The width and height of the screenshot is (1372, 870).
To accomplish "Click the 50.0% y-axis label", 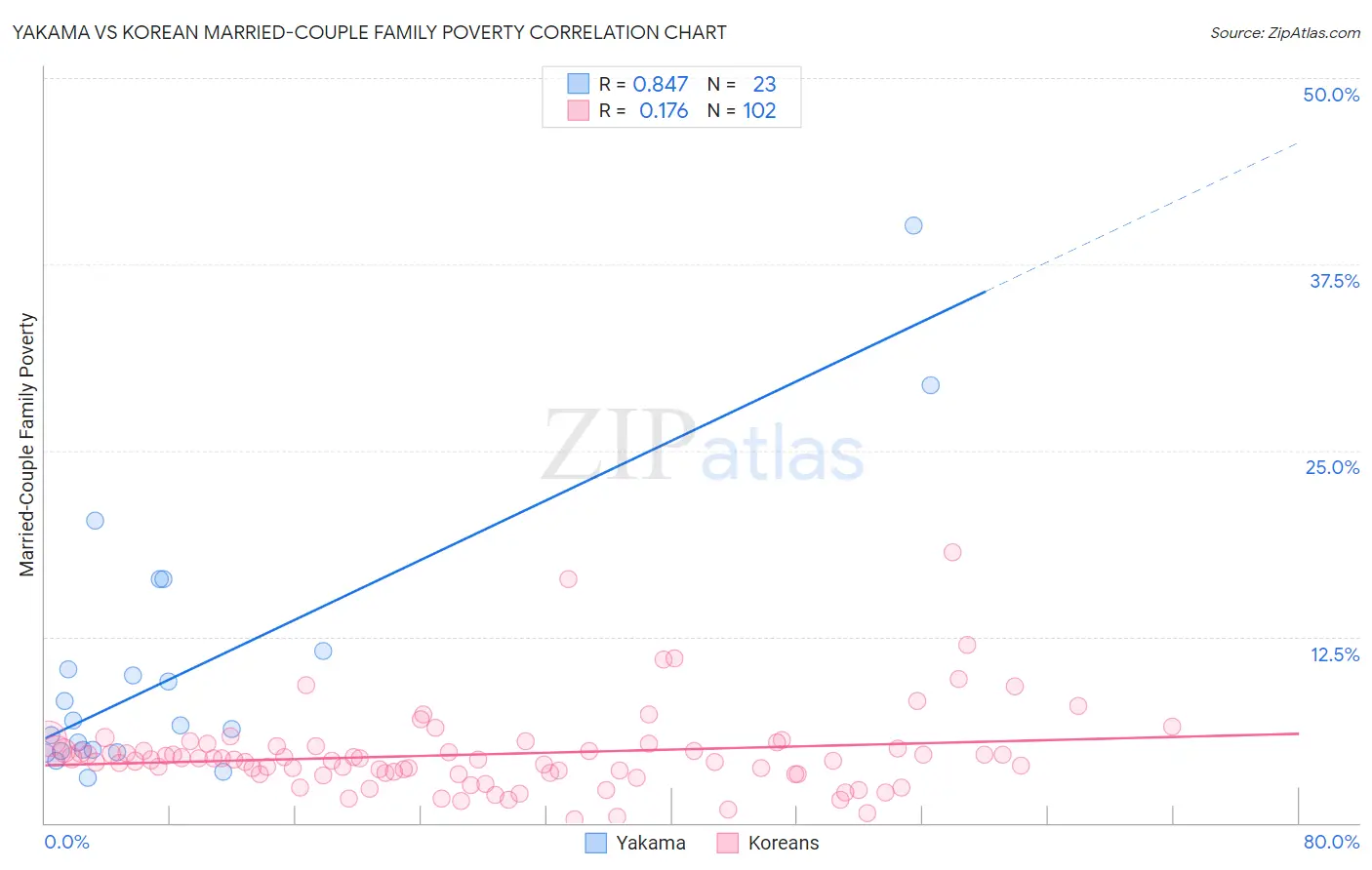I will (1331, 95).
